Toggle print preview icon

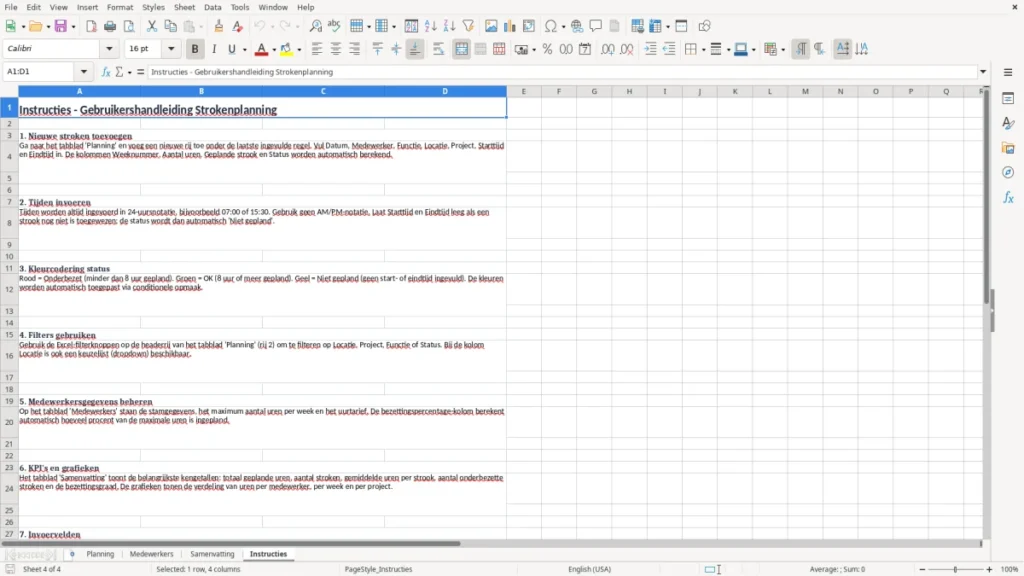tap(129, 26)
